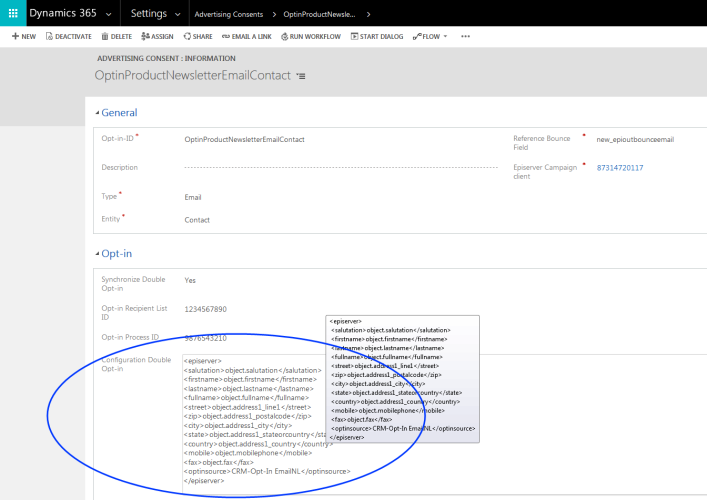The width and height of the screenshot is (707, 500).
Task: Click START DIALOG command
Action: [x=377, y=36]
